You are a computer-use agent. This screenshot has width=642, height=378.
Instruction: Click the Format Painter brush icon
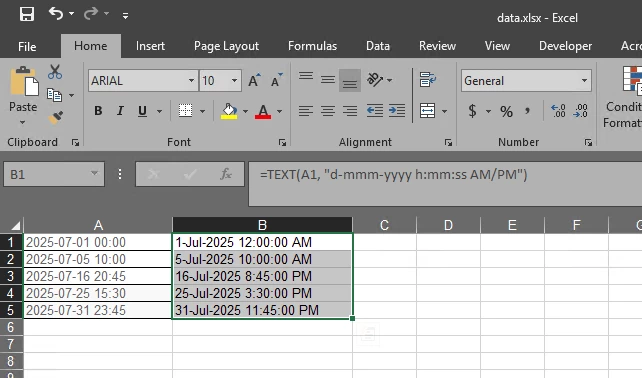[55, 118]
